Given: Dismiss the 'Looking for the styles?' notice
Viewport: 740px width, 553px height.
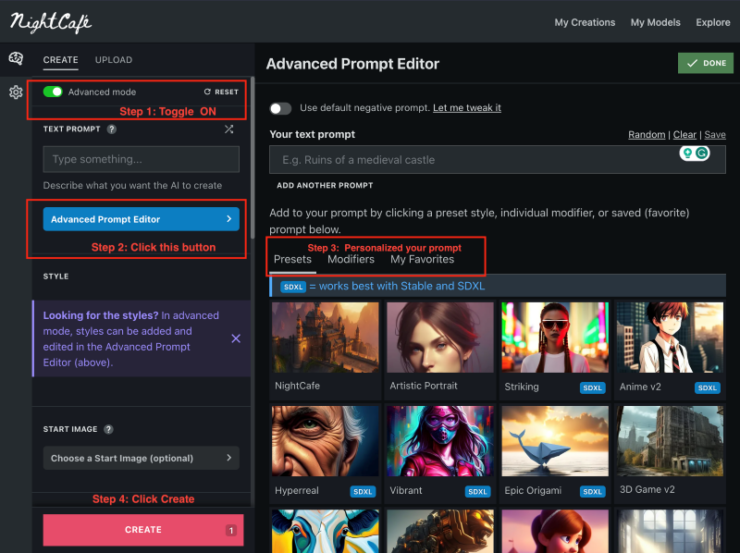Looking at the screenshot, I should [236, 339].
